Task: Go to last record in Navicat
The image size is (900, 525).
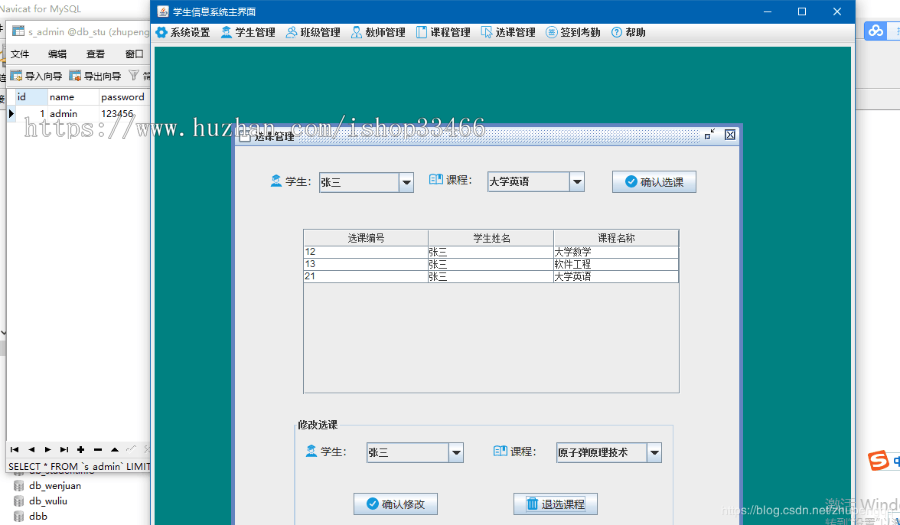Action: [64, 449]
